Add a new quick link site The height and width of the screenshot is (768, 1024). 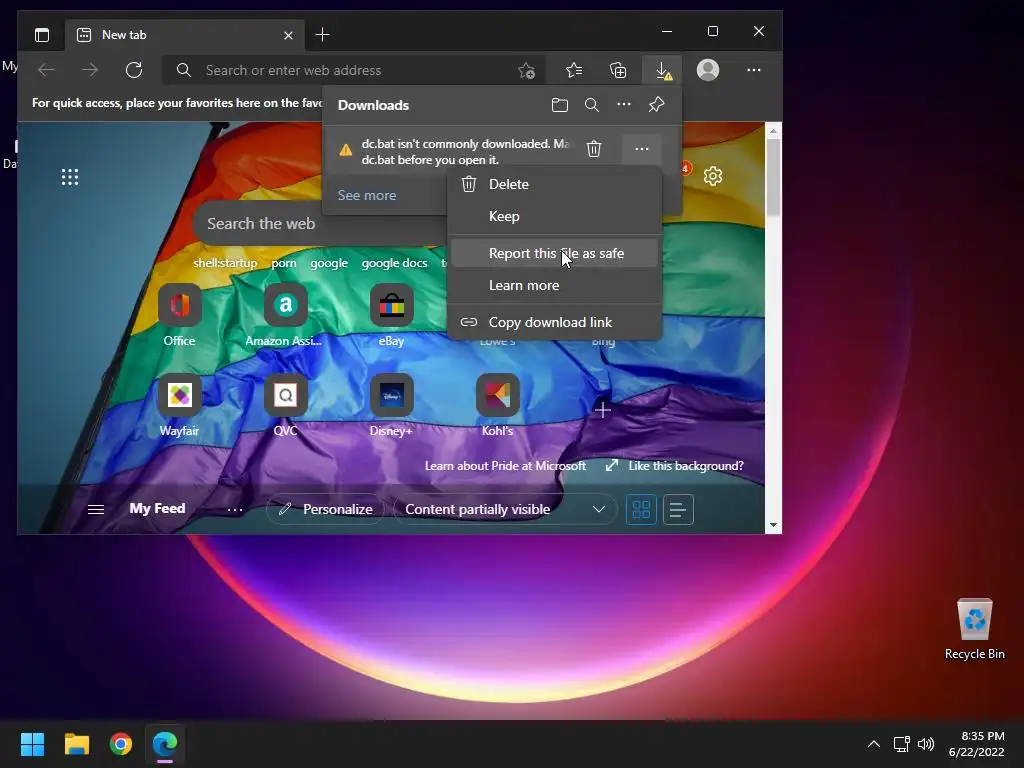603,410
